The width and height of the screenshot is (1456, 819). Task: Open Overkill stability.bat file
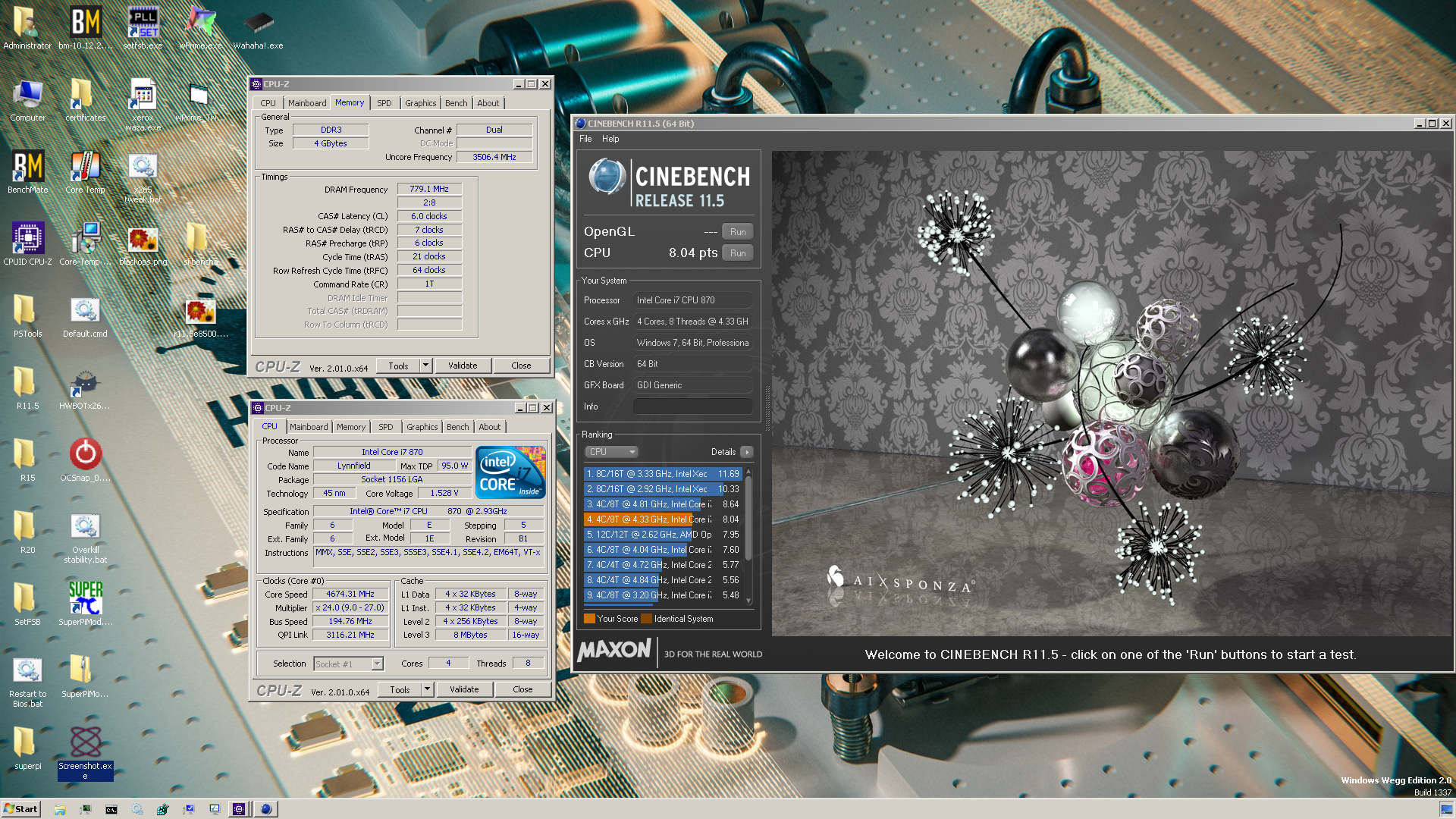coord(85,538)
